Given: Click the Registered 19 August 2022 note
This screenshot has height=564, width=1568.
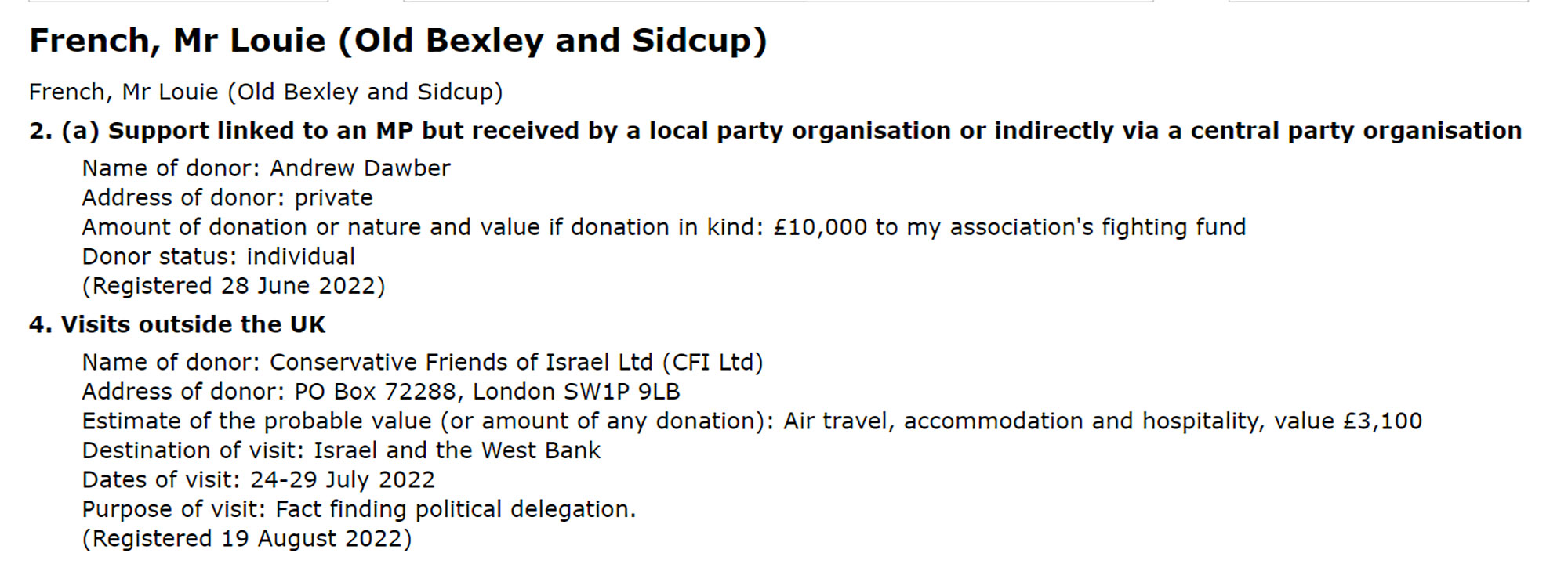Looking at the screenshot, I should [247, 539].
